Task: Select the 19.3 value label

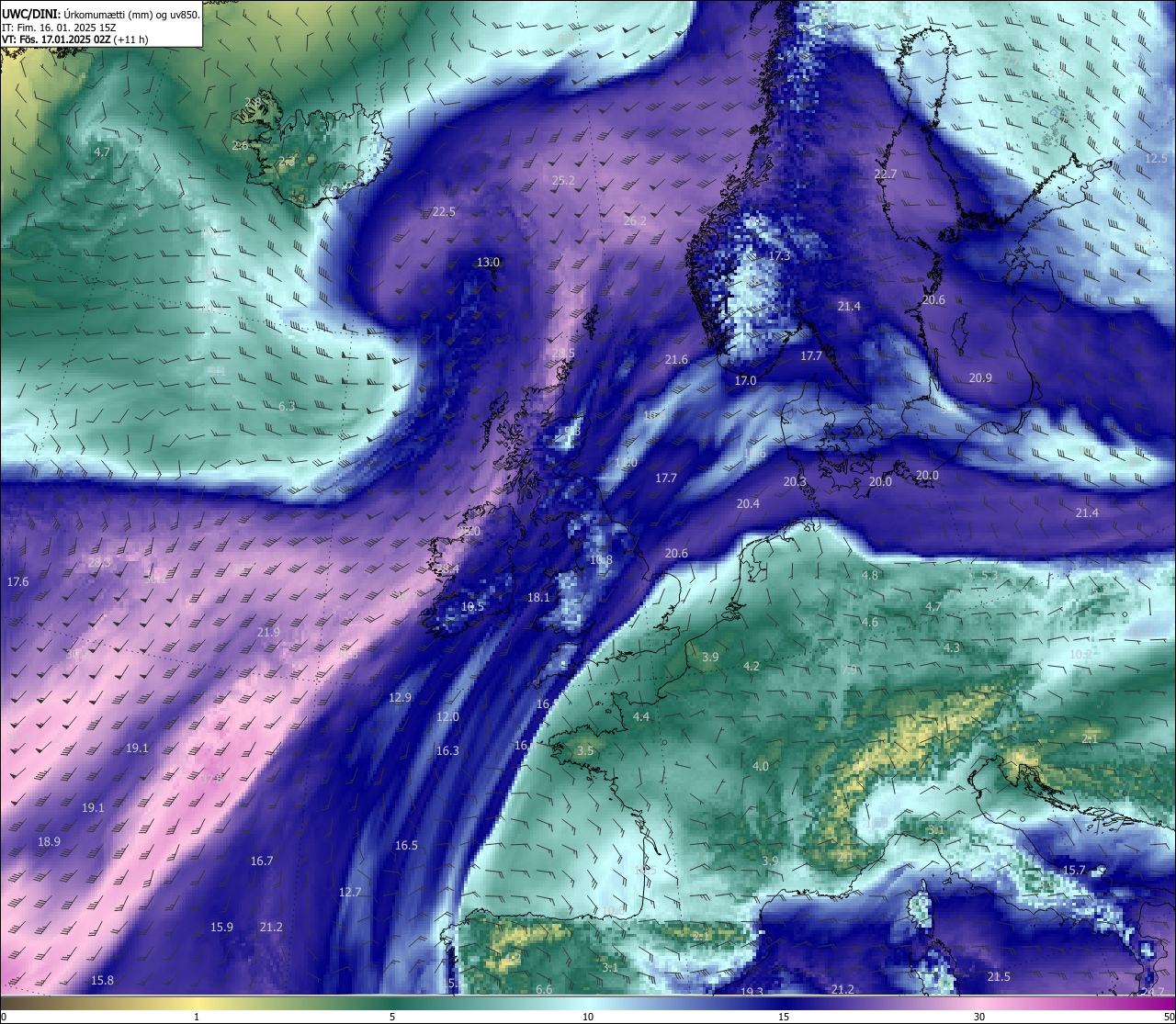Action: (x=752, y=992)
